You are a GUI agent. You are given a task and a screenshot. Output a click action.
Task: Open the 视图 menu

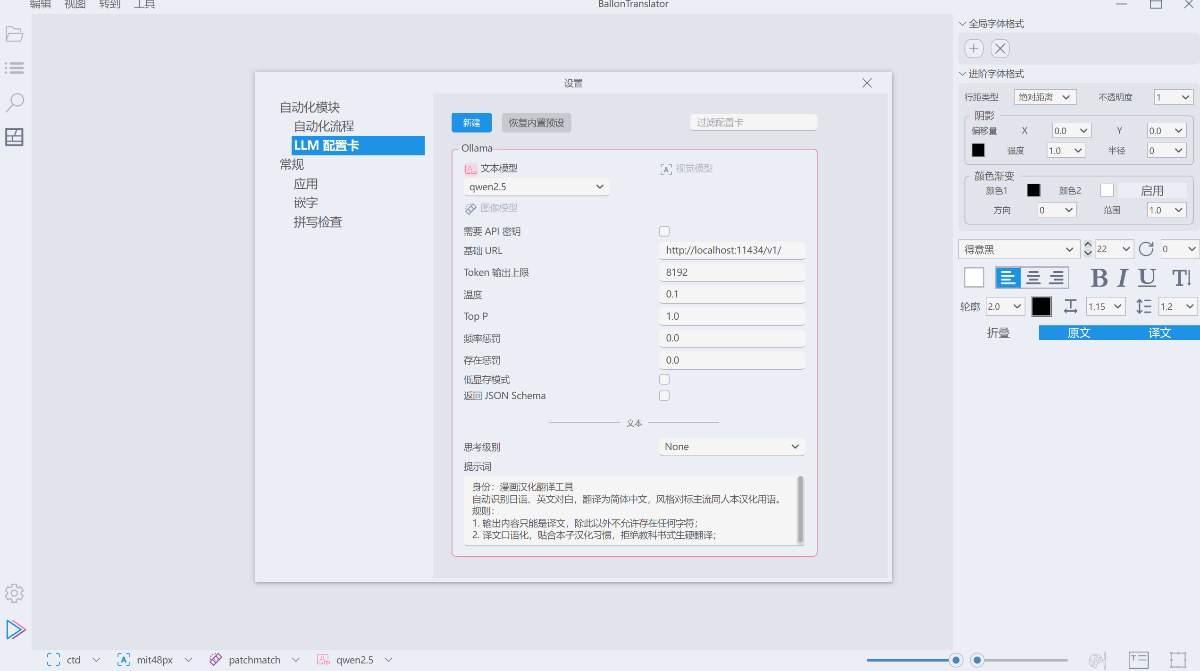click(x=75, y=4)
